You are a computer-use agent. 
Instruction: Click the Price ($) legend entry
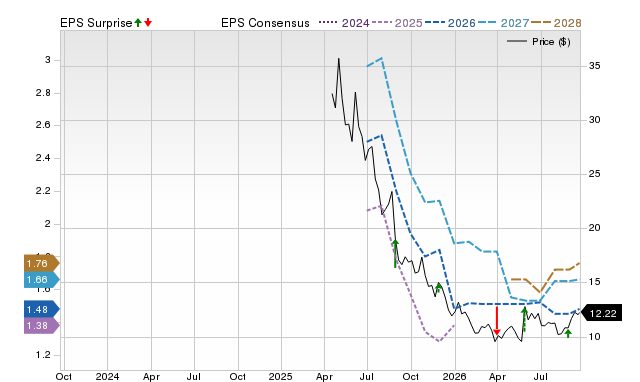click(x=538, y=42)
